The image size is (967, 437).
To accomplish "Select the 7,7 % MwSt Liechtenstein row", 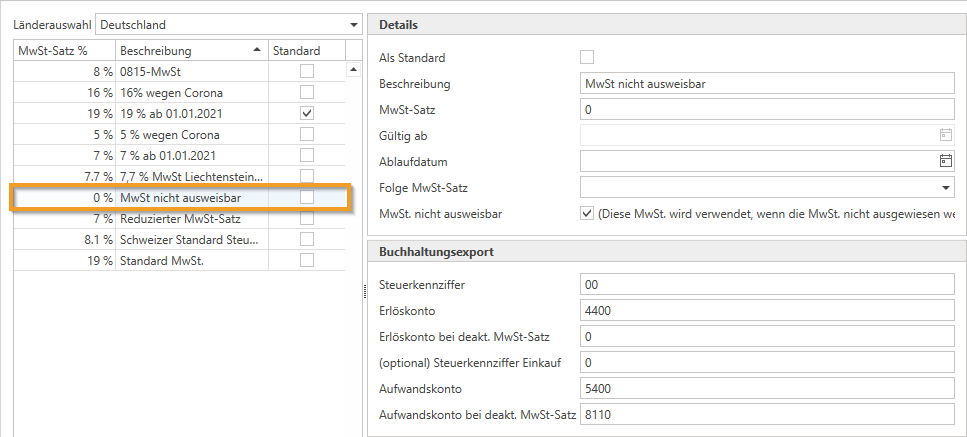I will pos(188,177).
